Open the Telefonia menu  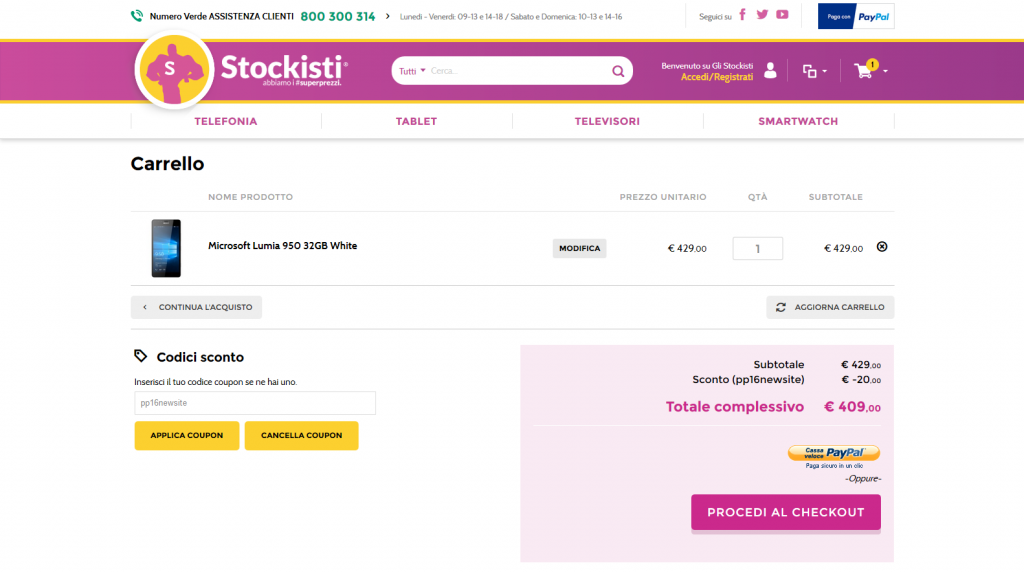(x=226, y=121)
